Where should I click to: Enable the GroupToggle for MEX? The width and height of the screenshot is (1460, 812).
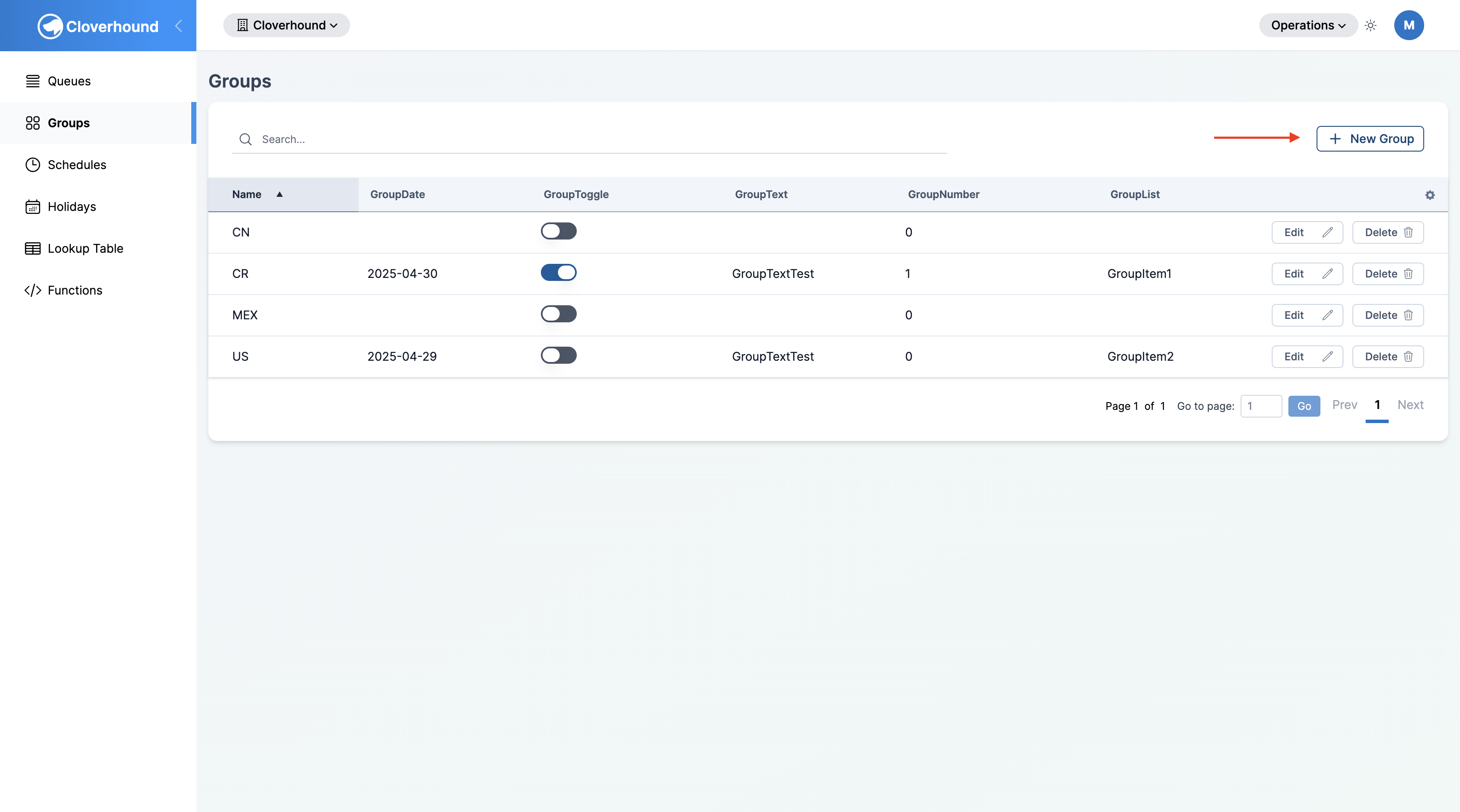click(x=558, y=314)
